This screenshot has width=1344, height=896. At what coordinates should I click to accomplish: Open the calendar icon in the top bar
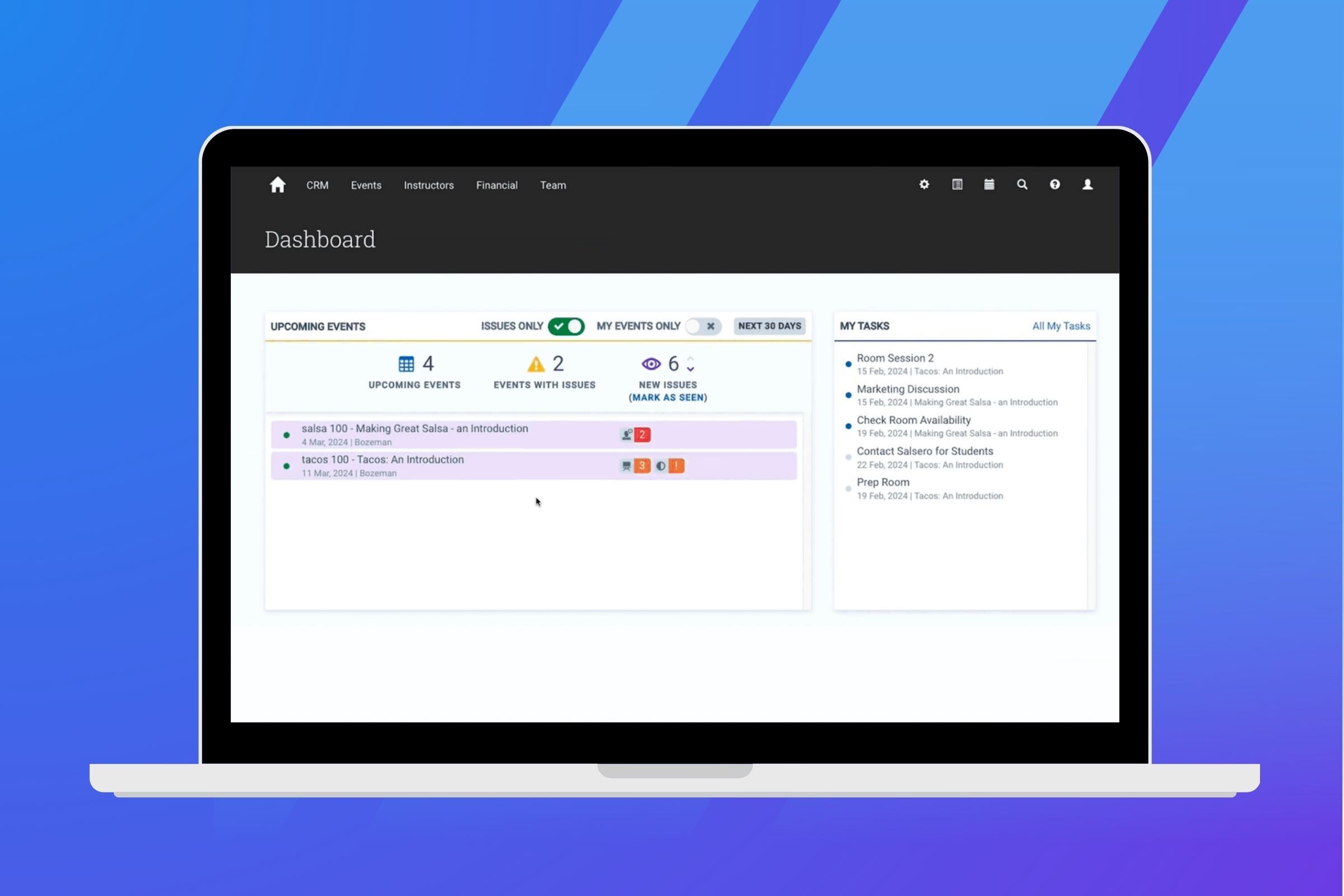(989, 185)
